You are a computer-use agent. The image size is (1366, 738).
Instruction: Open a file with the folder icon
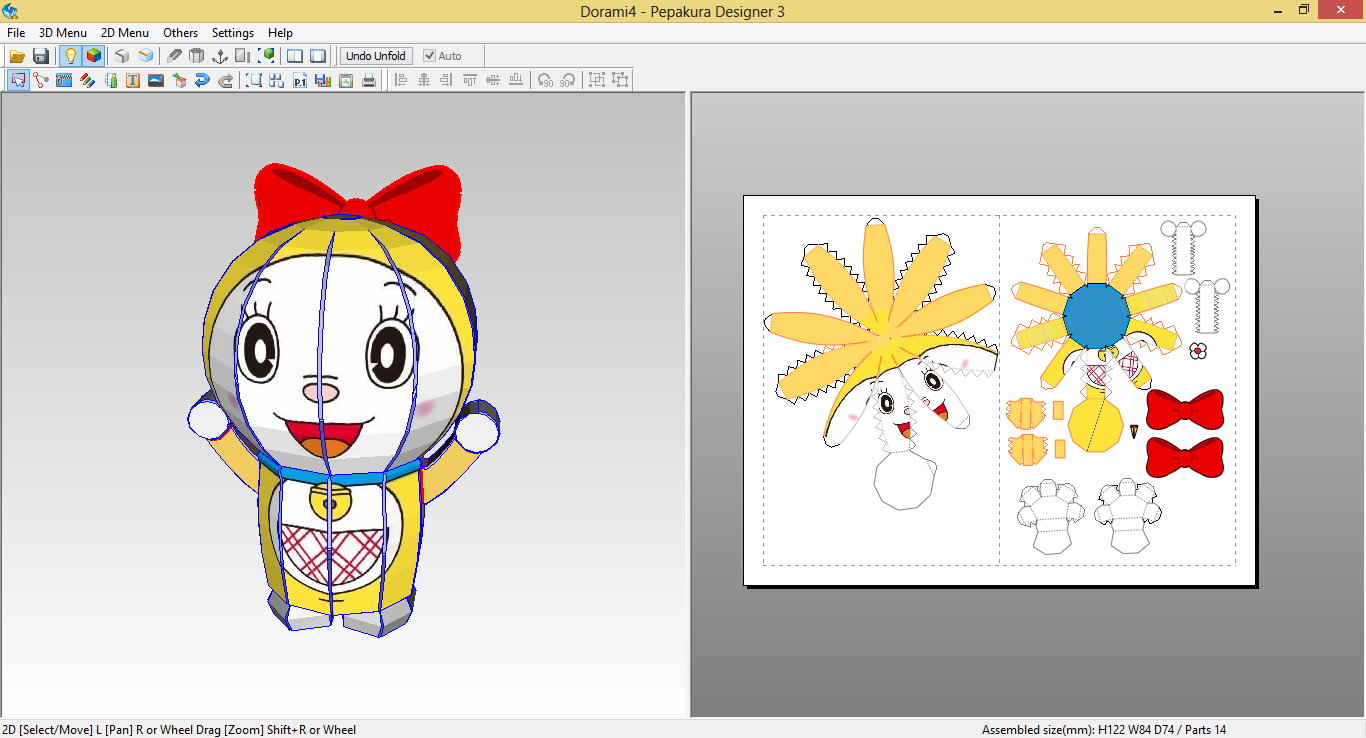click(17, 56)
